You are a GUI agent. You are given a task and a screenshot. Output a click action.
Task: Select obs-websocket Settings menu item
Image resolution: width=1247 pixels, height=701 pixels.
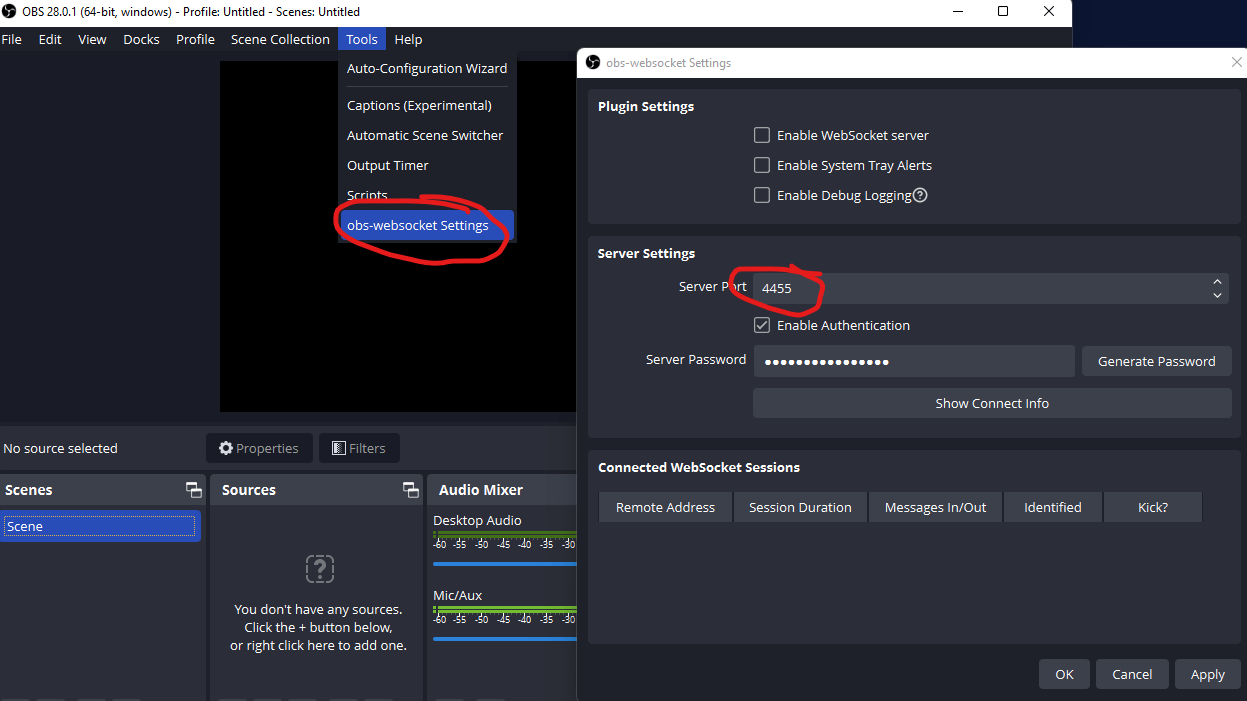(x=427, y=225)
